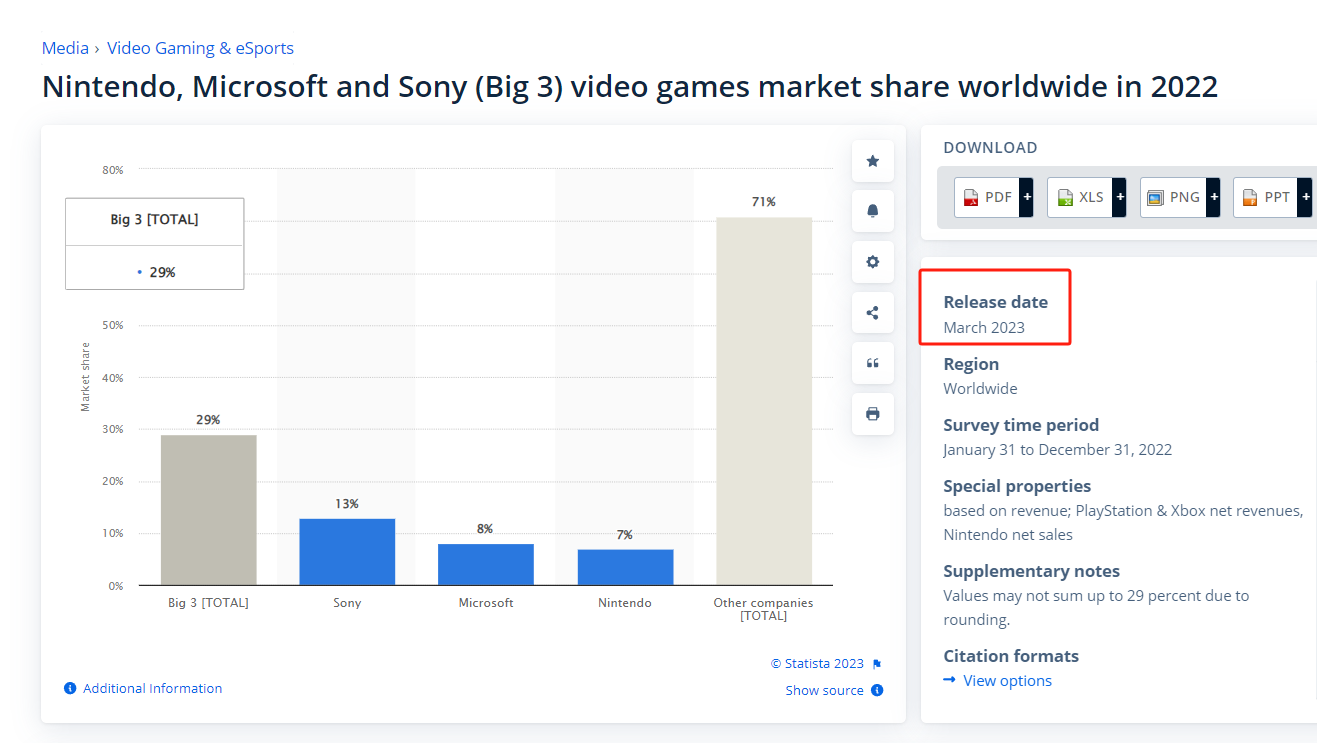Click the 'Supplementary notes' heading

click(1031, 571)
